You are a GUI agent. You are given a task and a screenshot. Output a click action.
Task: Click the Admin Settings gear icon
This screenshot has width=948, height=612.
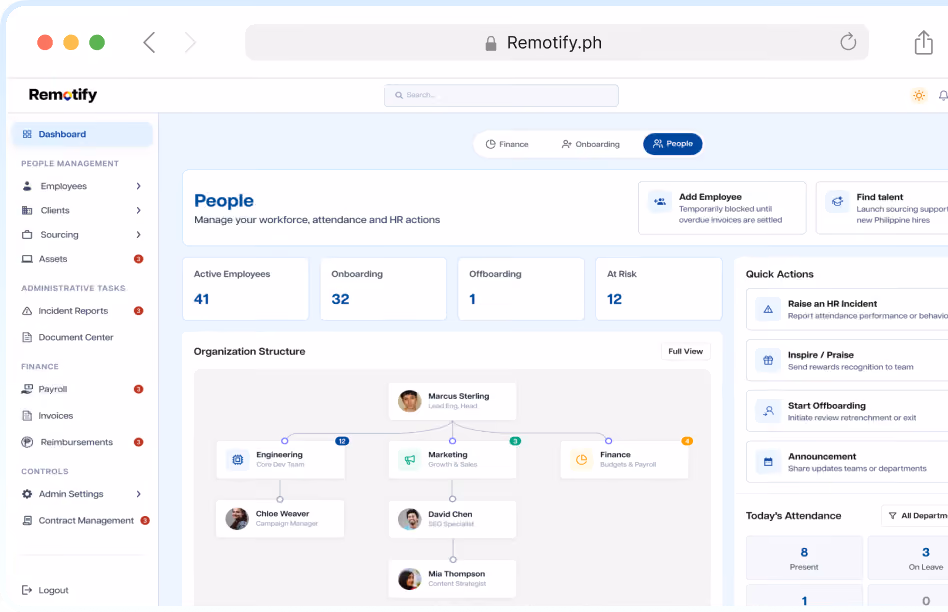27,494
